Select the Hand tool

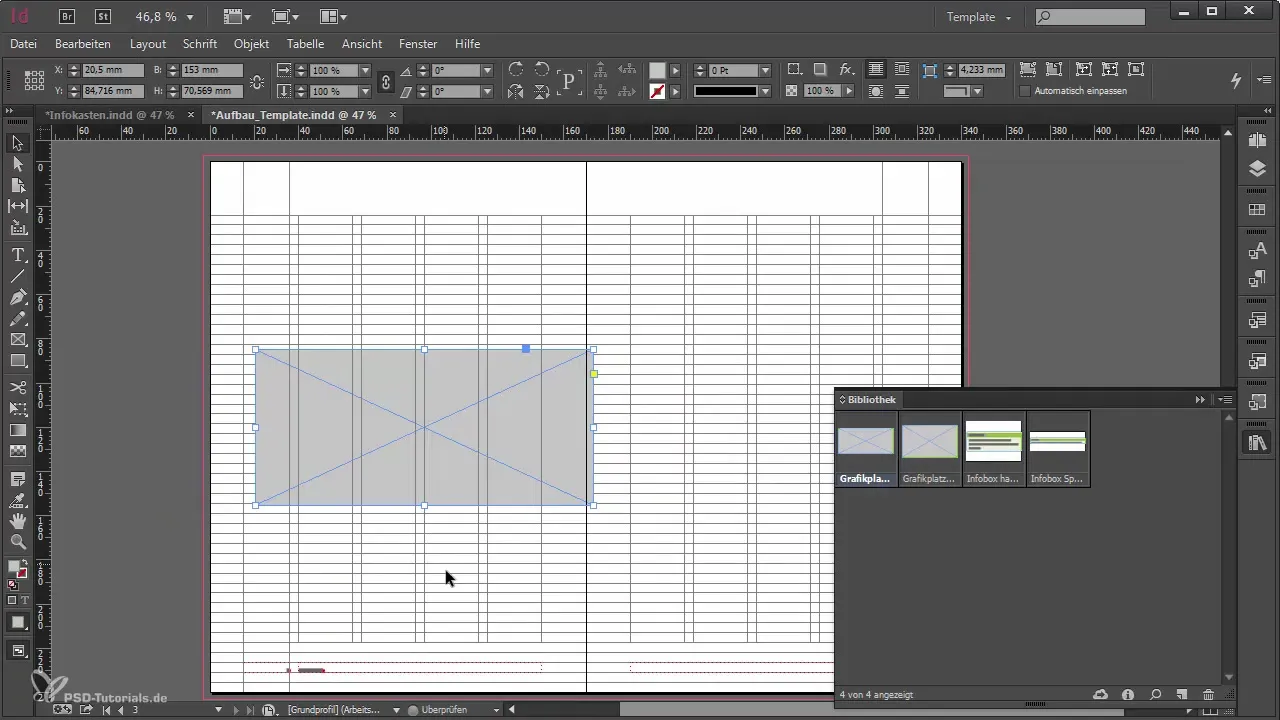click(17, 521)
